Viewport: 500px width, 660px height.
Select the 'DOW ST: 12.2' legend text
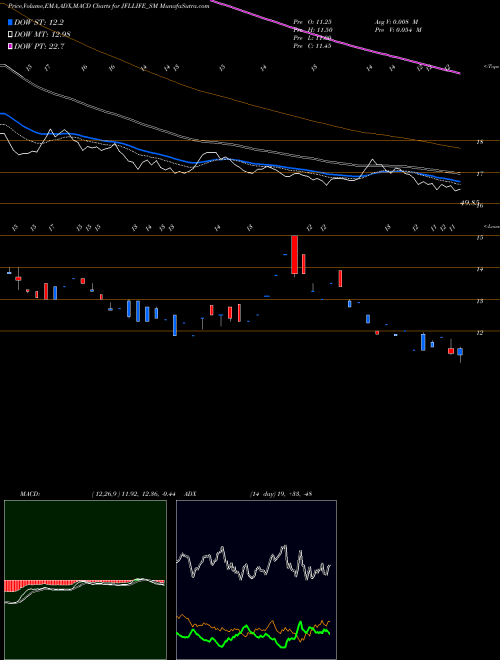pyautogui.click(x=39, y=22)
